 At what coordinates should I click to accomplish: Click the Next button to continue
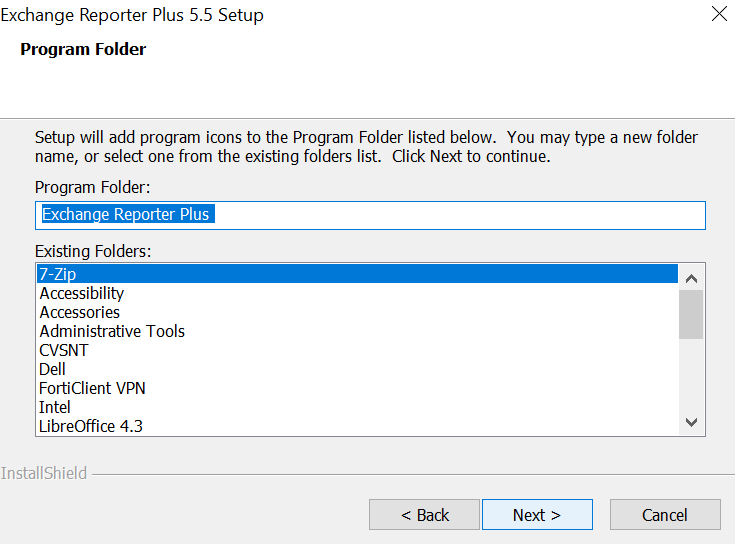tap(536, 515)
